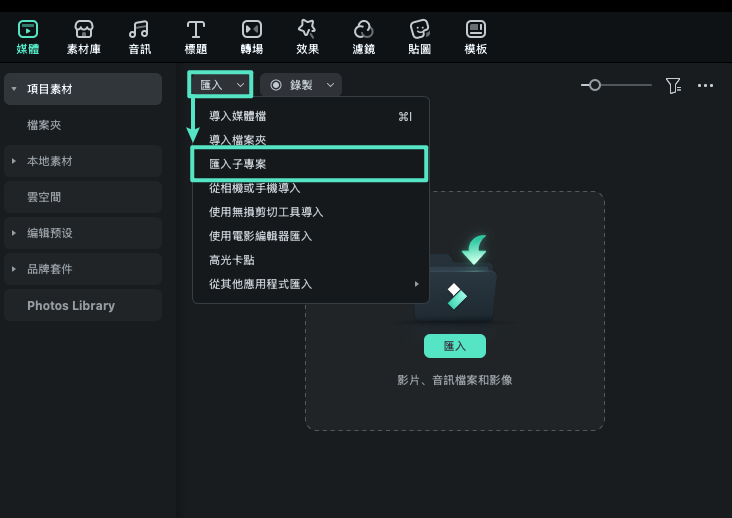Expand the 编辑预设 section arrow
Screen dimensions: 732x518
point(14,233)
